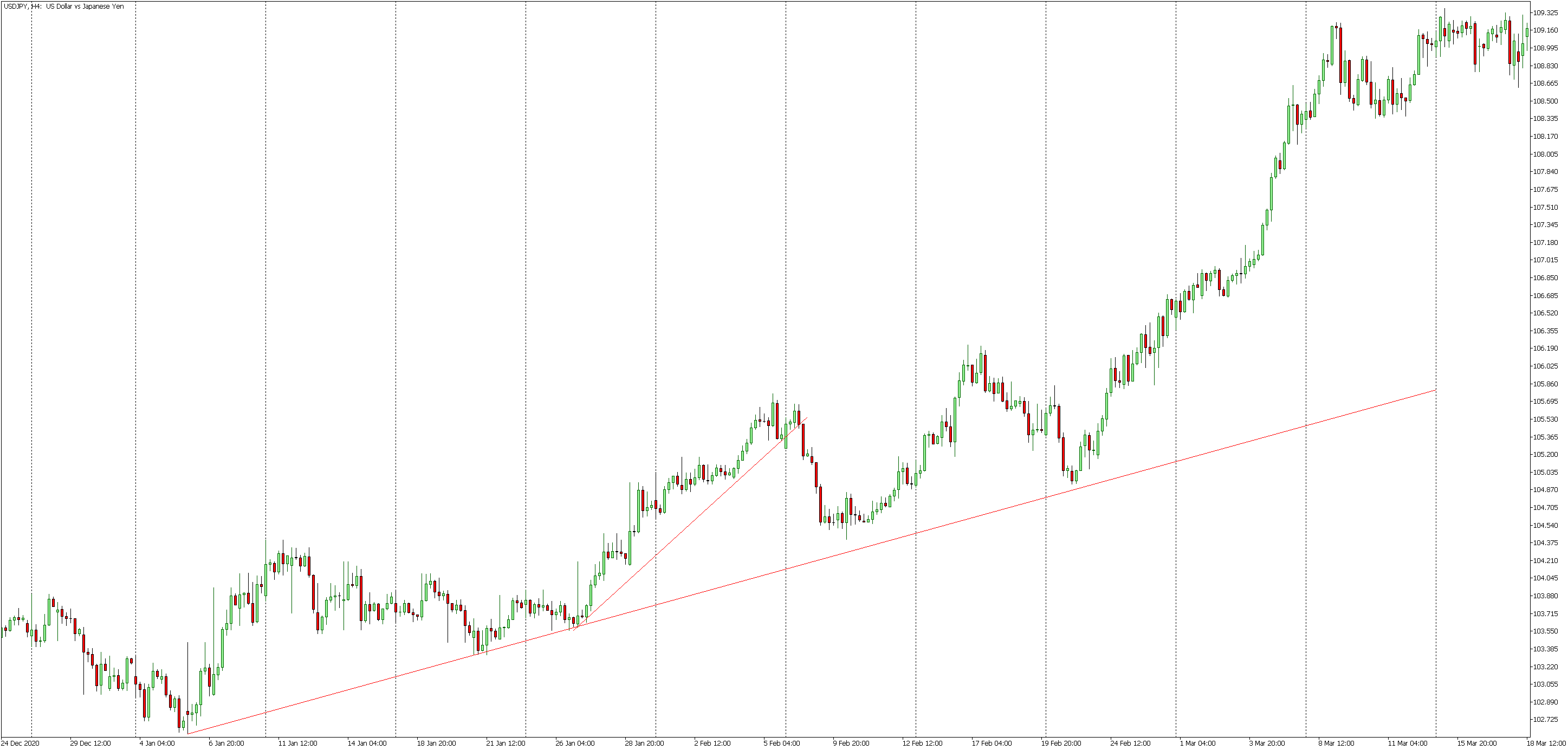Image resolution: width=1568 pixels, height=750 pixels.
Task: Click the 102.725 price scale label
Action: [x=1546, y=720]
